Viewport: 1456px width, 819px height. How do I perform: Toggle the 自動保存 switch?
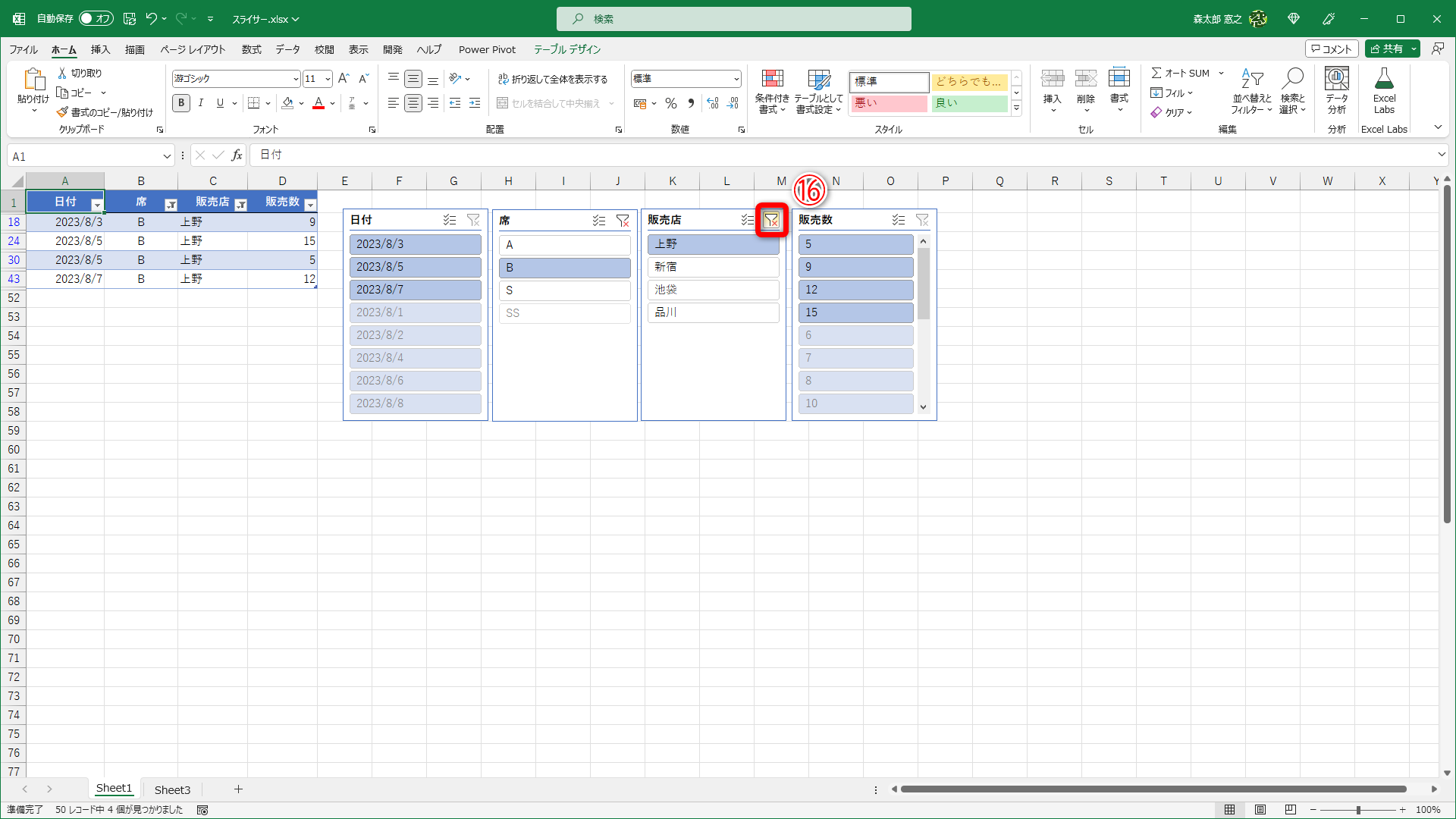tap(96, 18)
